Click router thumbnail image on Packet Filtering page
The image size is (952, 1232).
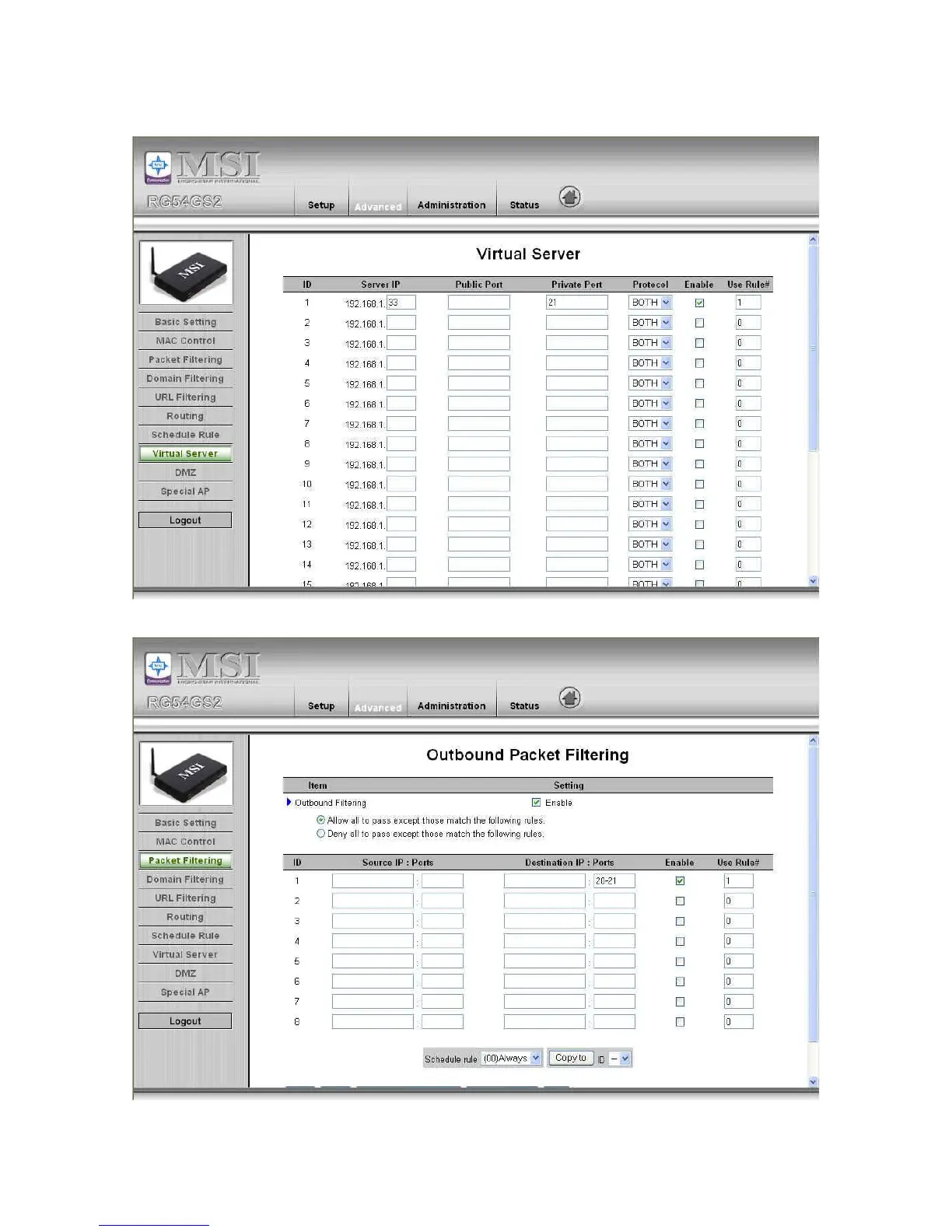[186, 773]
